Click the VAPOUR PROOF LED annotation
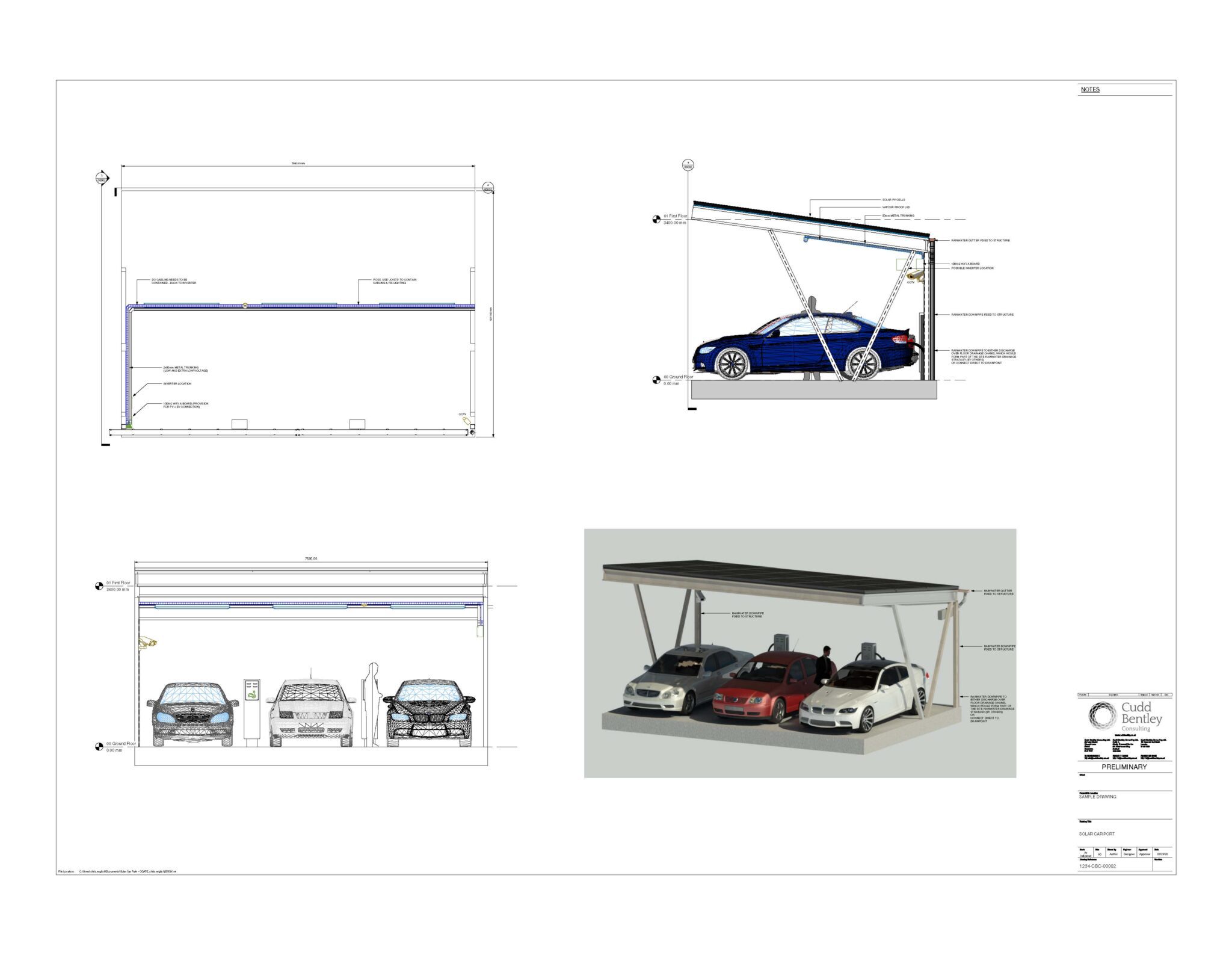Image resolution: width=1232 pixels, height=955 pixels. coord(896,207)
